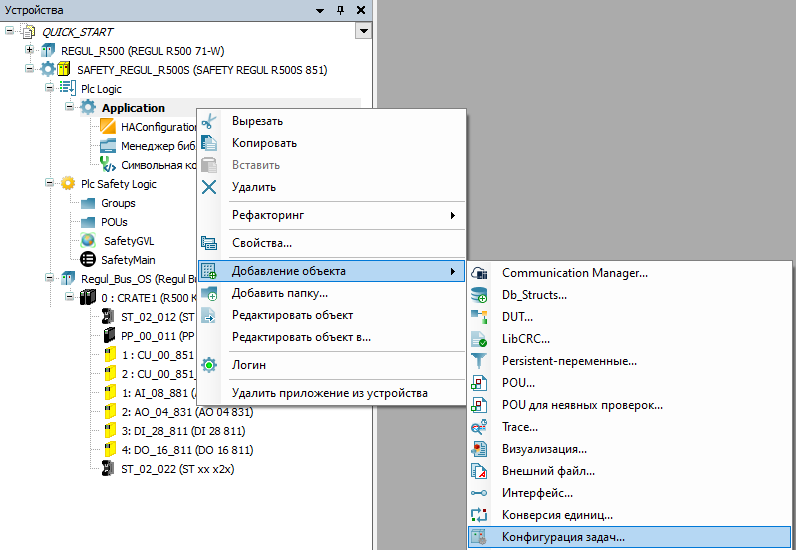
Task: Click the Trace item icon
Action: pyautogui.click(x=479, y=427)
